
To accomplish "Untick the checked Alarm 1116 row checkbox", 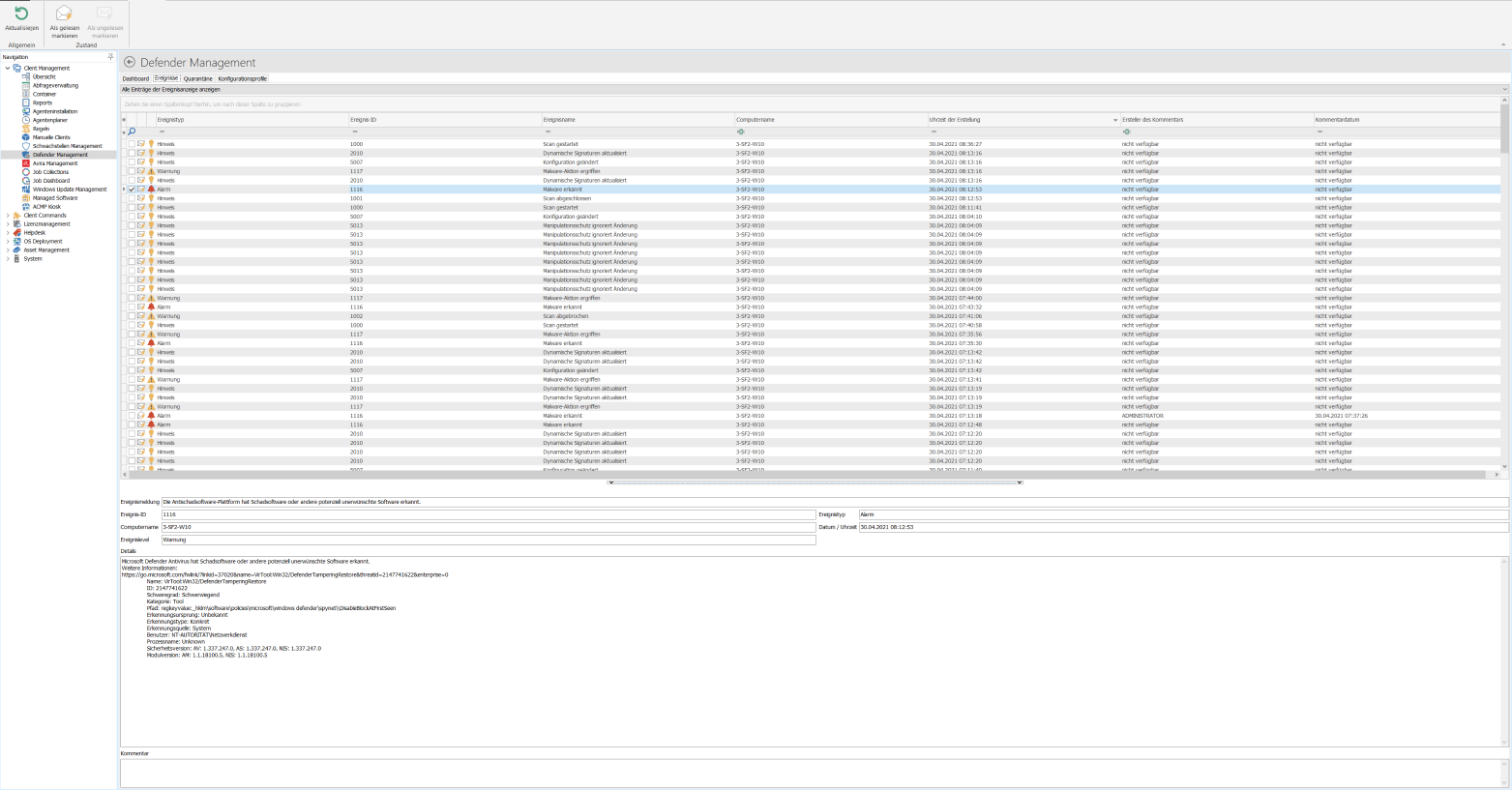I will [x=133, y=190].
